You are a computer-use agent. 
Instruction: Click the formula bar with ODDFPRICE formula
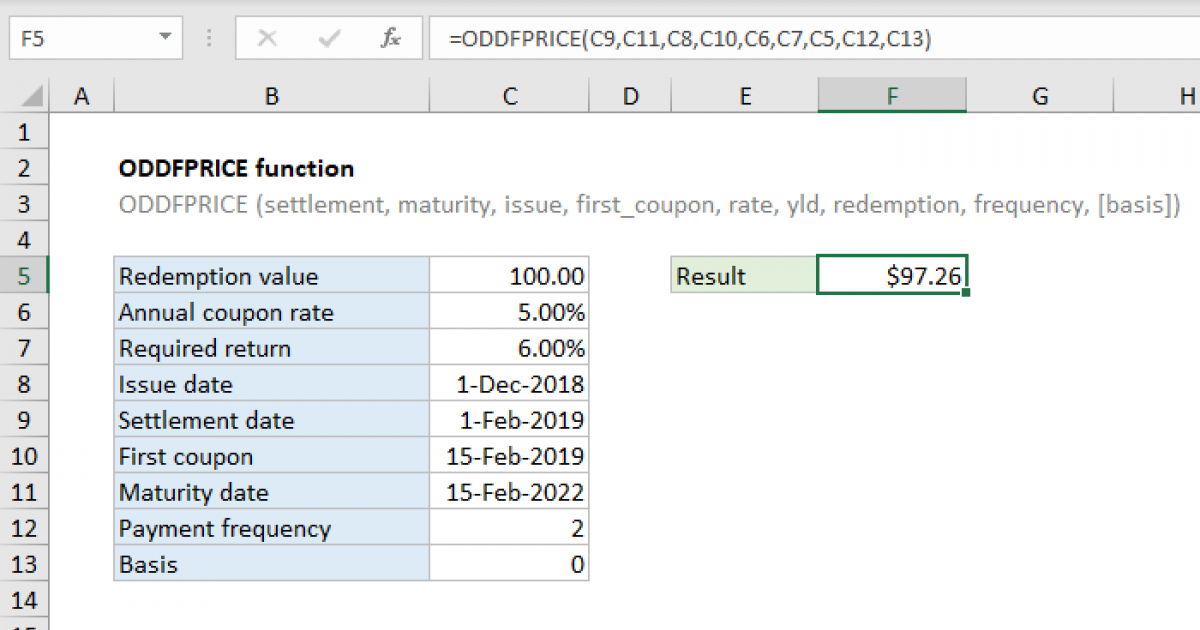(800, 39)
